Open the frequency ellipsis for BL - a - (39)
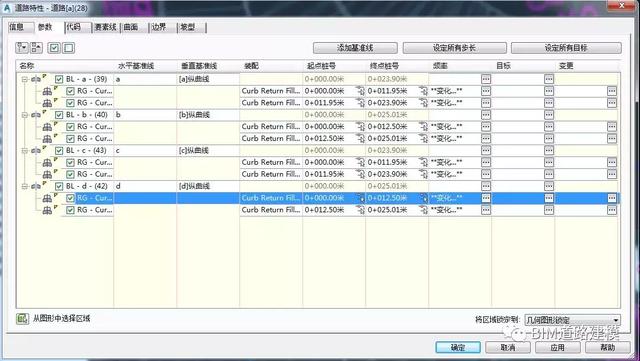Viewport: 640px width, 361px height. pyautogui.click(x=486, y=79)
